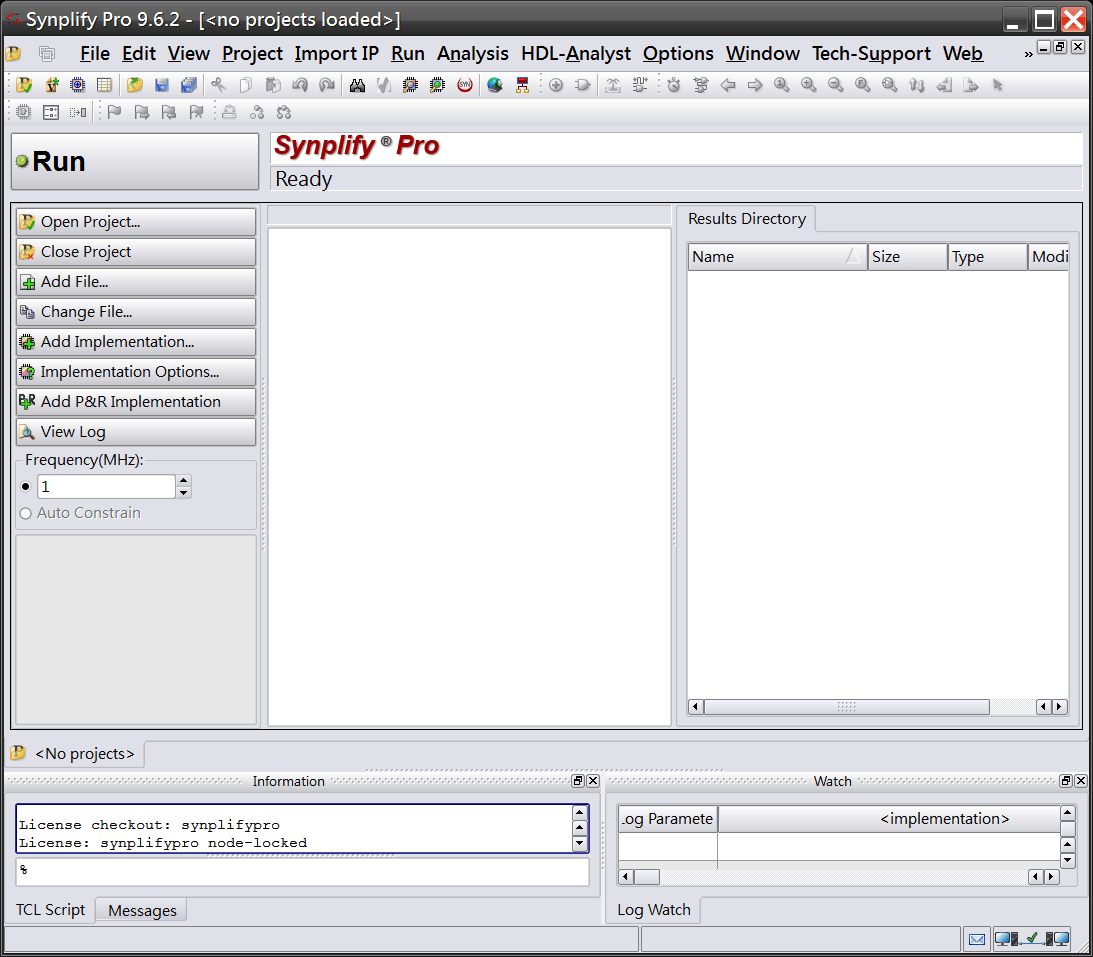Select the Frequency (MHz) radio button
Image resolution: width=1093 pixels, height=957 pixels.
(x=26, y=487)
